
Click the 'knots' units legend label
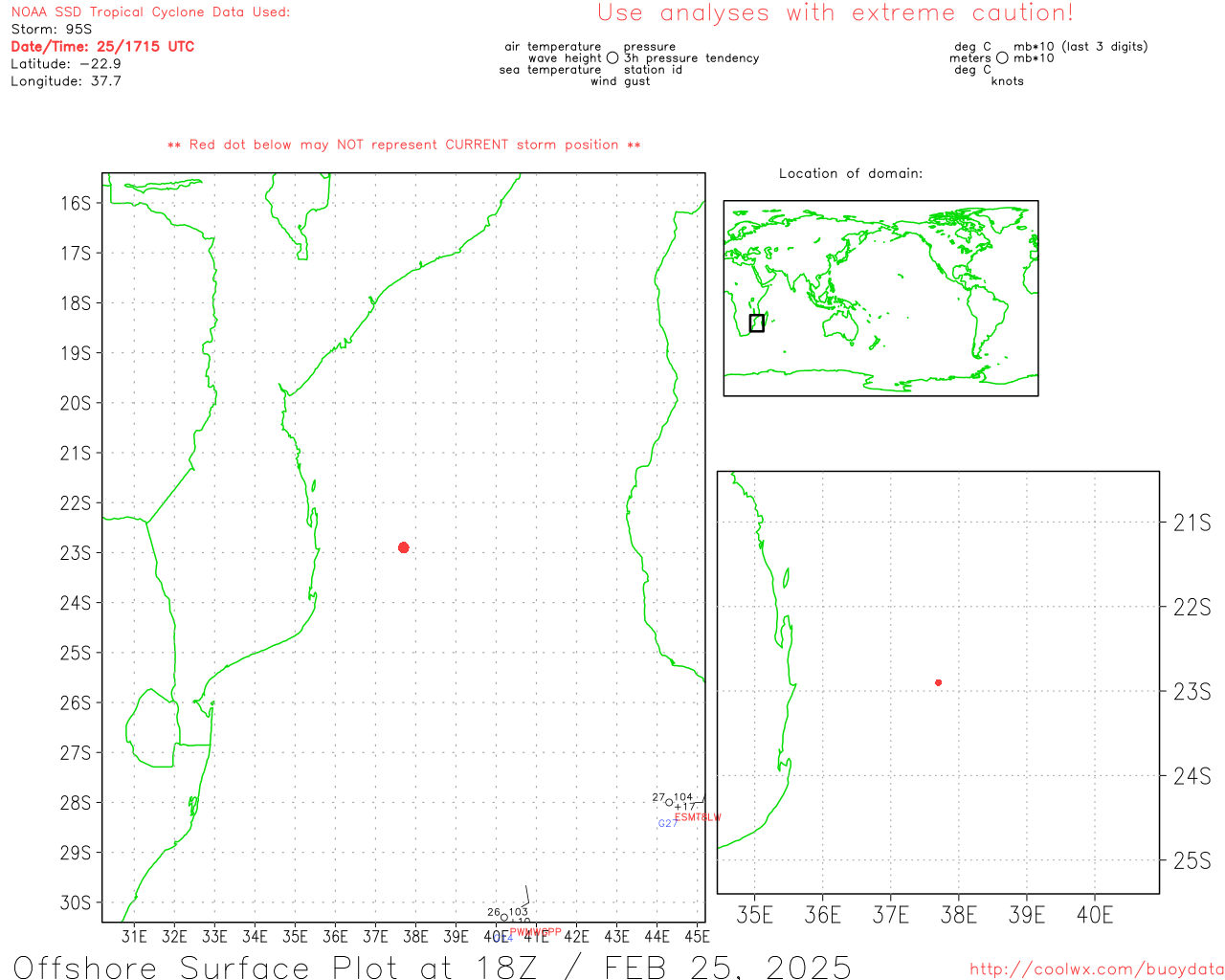[1007, 81]
